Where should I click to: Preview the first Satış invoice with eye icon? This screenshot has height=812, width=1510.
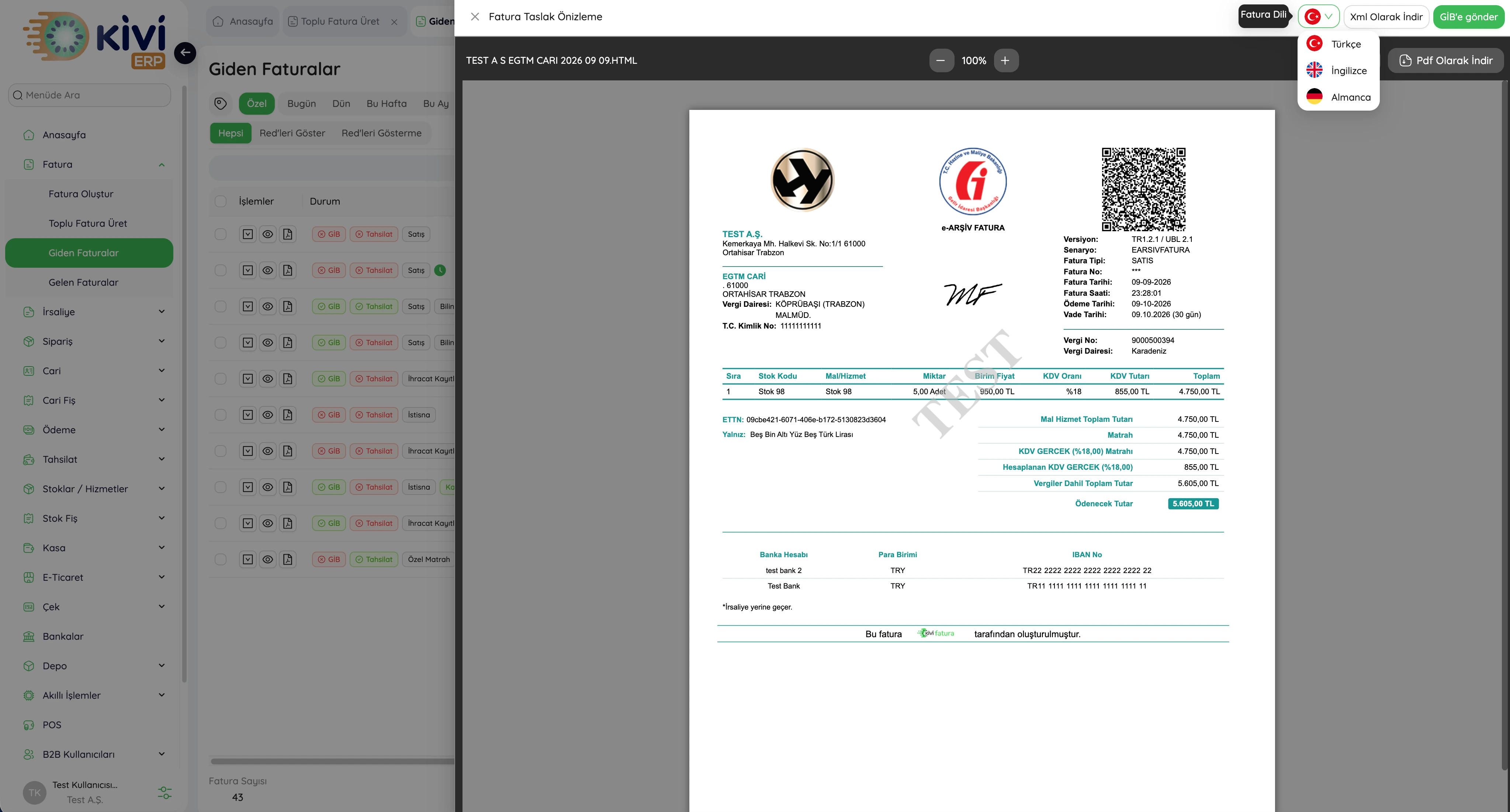pos(268,234)
